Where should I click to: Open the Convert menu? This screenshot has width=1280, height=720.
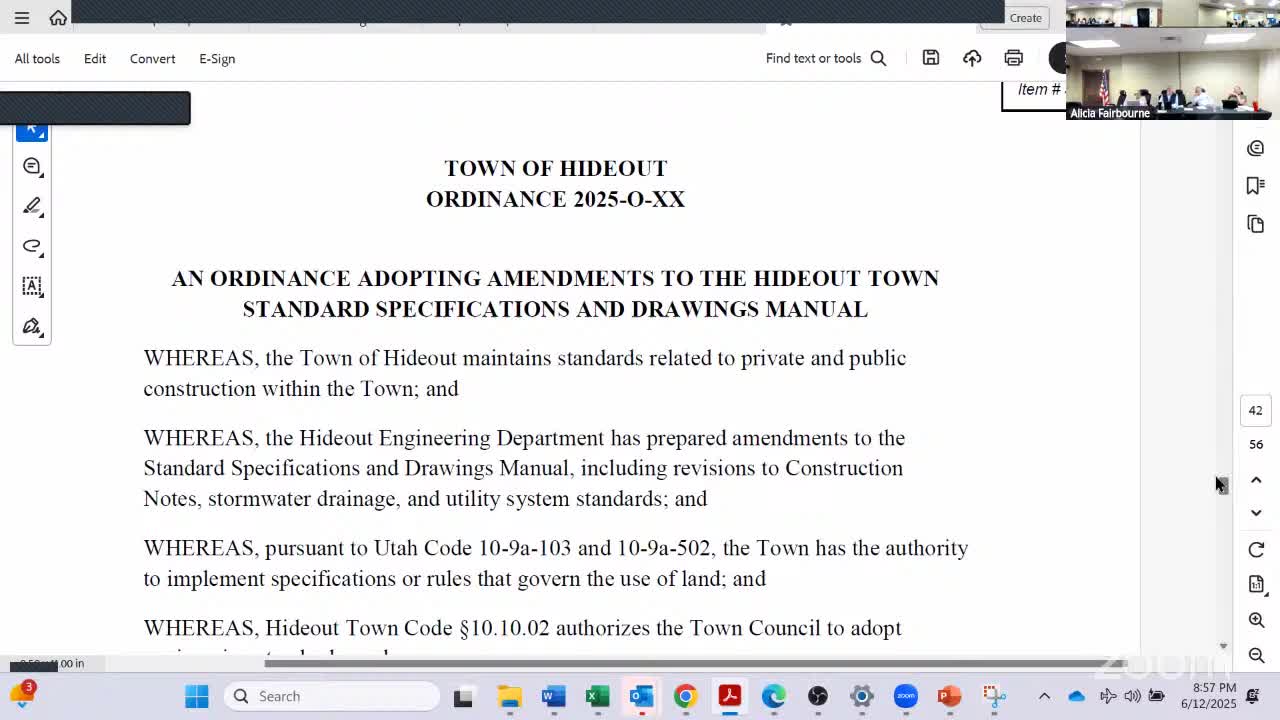tap(152, 58)
